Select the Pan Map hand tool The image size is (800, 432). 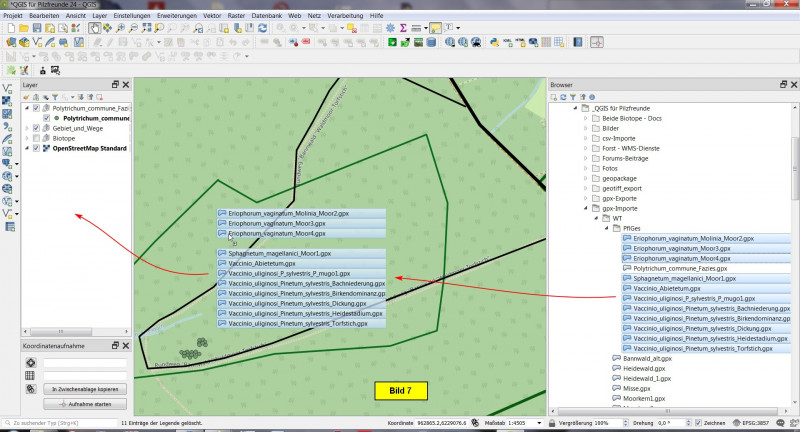pyautogui.click(x=93, y=28)
